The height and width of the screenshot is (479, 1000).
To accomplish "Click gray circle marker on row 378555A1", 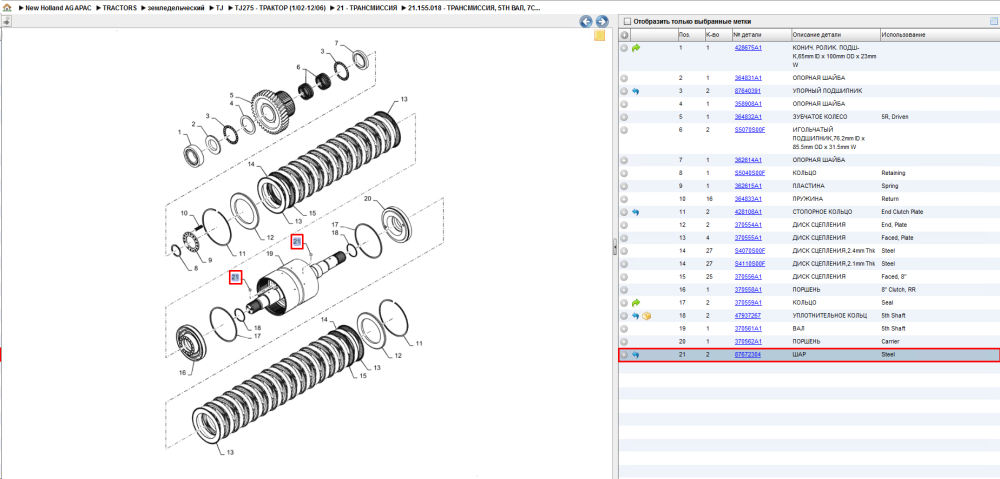I will (624, 238).
